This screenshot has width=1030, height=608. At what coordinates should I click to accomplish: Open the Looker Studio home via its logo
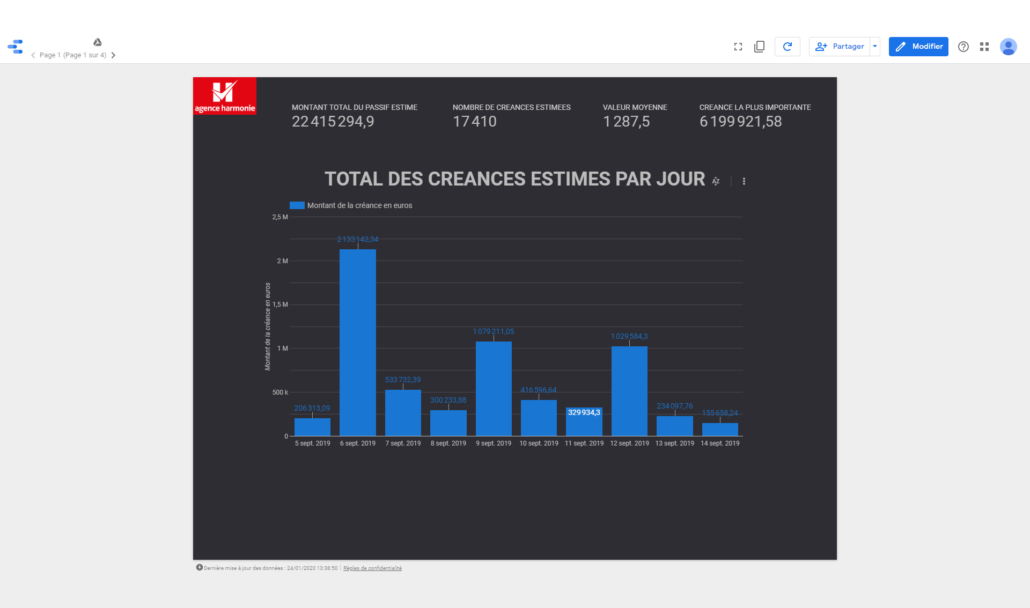[x=15, y=46]
